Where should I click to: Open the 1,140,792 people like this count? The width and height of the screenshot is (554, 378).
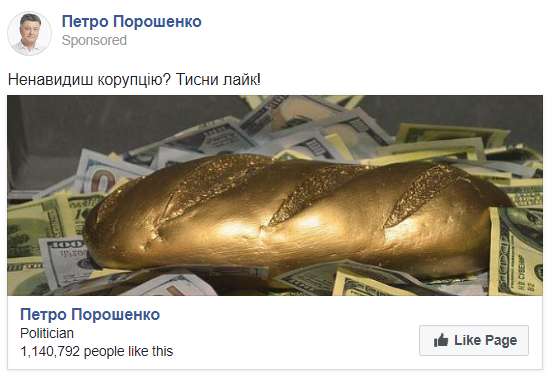(x=96, y=352)
